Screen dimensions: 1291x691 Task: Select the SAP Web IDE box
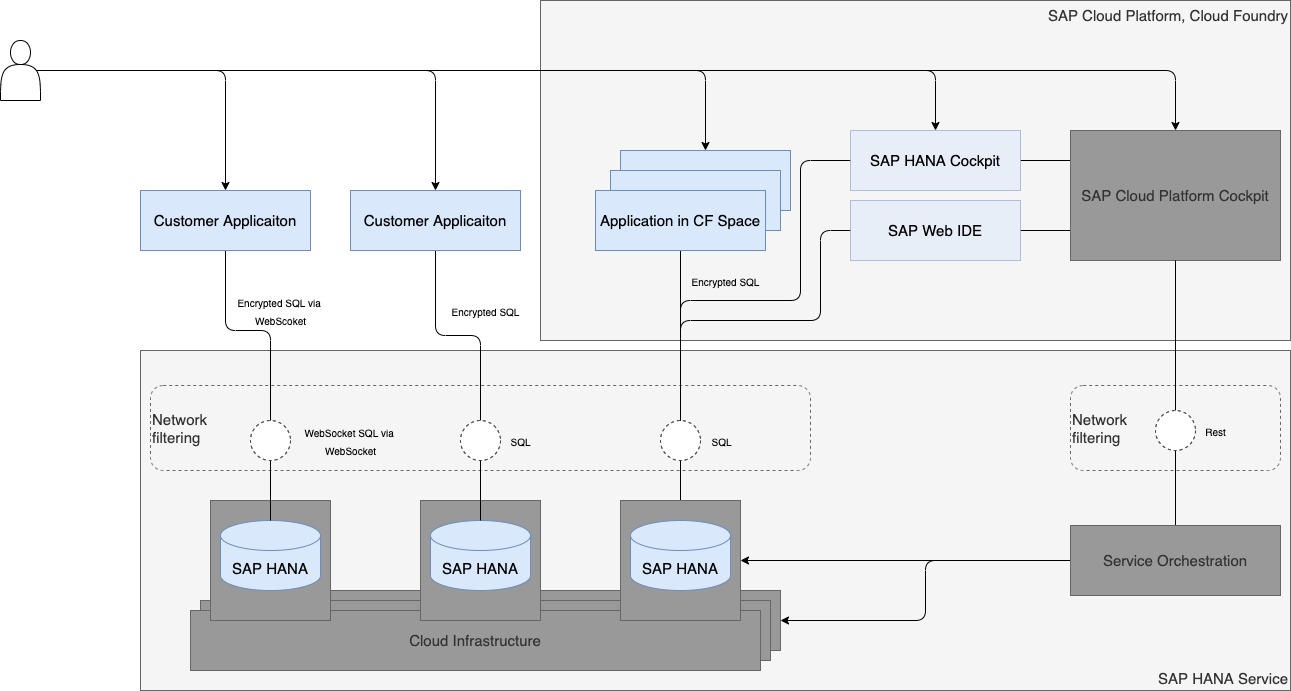tap(935, 231)
